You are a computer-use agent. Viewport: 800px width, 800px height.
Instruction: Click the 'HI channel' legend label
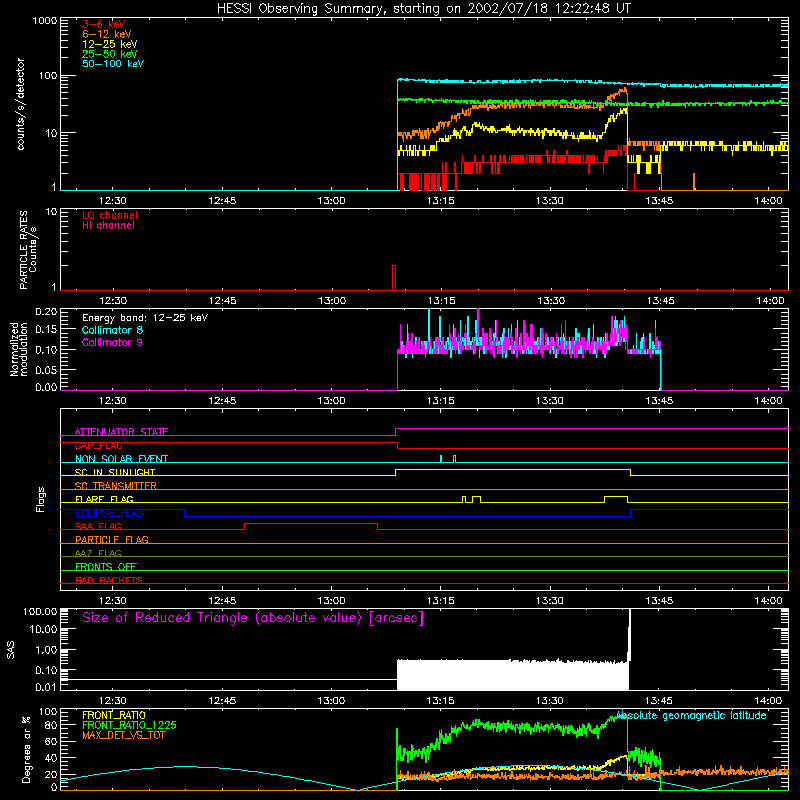click(108, 226)
